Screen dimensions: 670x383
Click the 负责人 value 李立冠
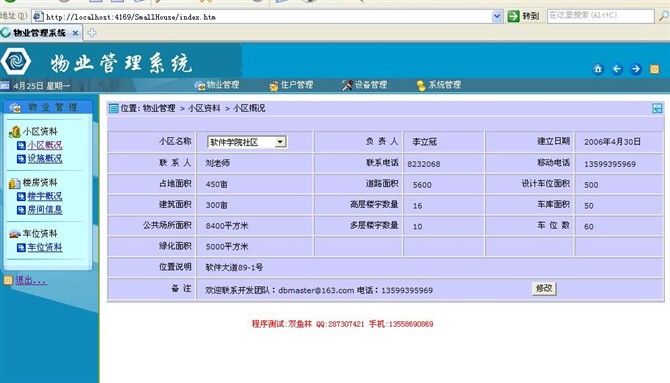click(424, 142)
